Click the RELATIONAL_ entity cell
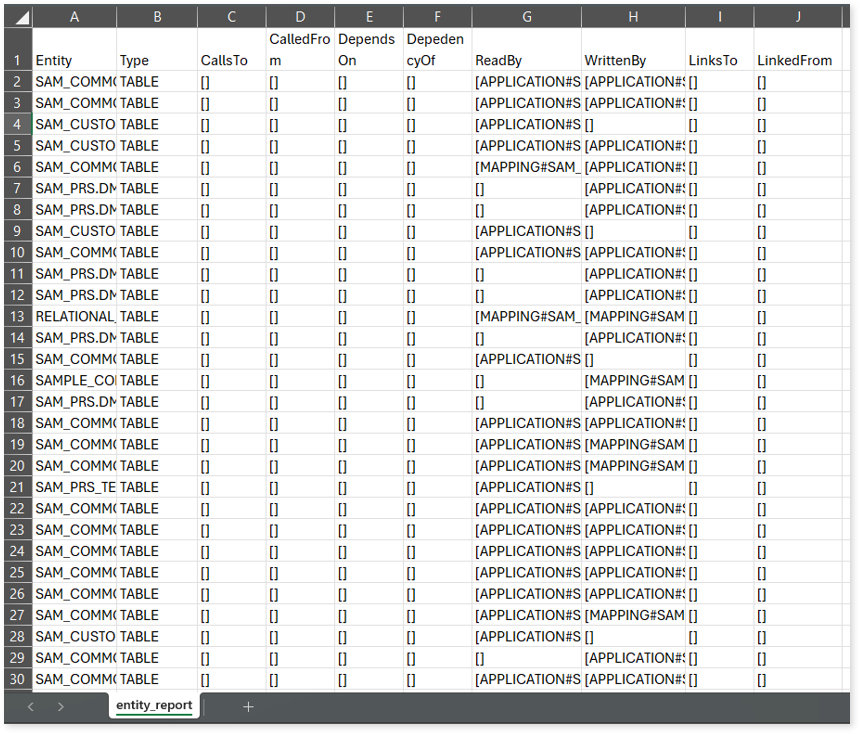The width and height of the screenshot is (860, 734). pyautogui.click(x=74, y=316)
